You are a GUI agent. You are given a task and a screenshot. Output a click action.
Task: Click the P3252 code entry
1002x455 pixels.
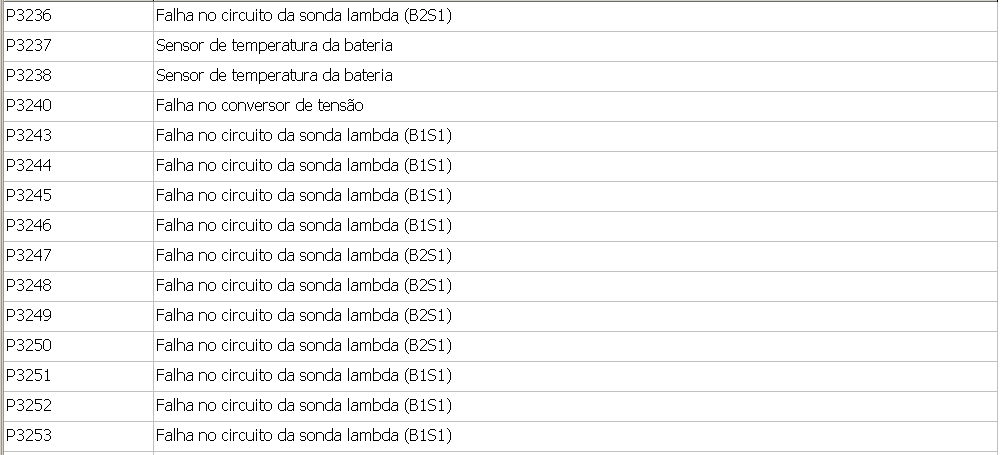coord(28,406)
